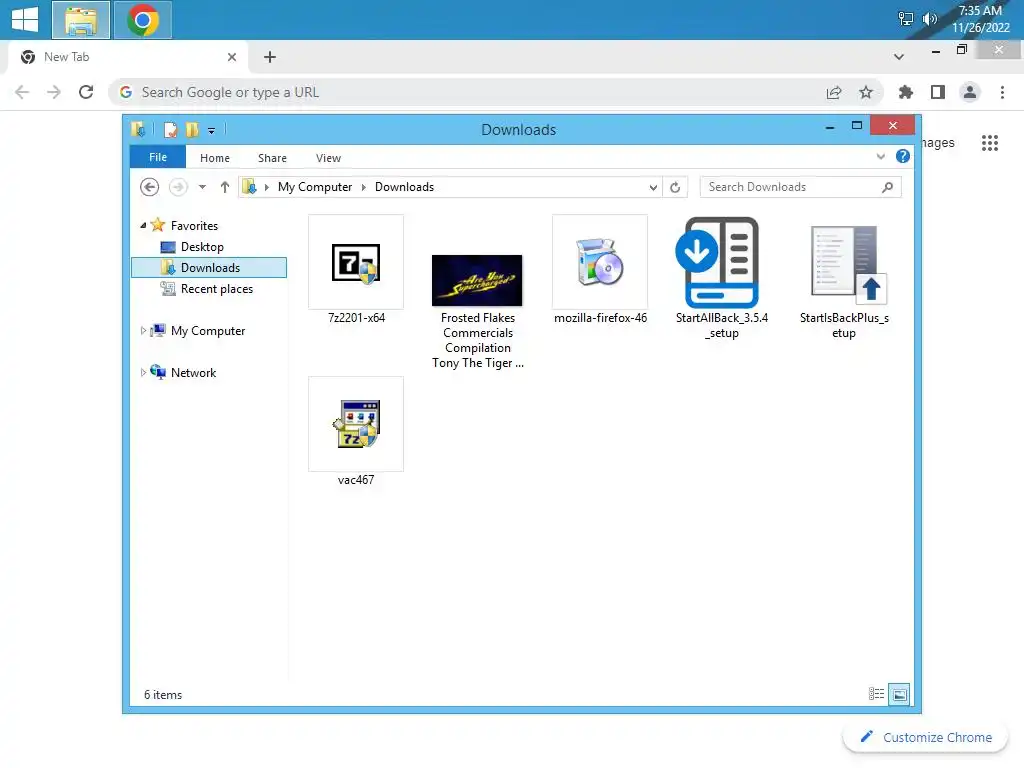
Task: Click the search magnifier in Downloads
Action: (x=887, y=187)
